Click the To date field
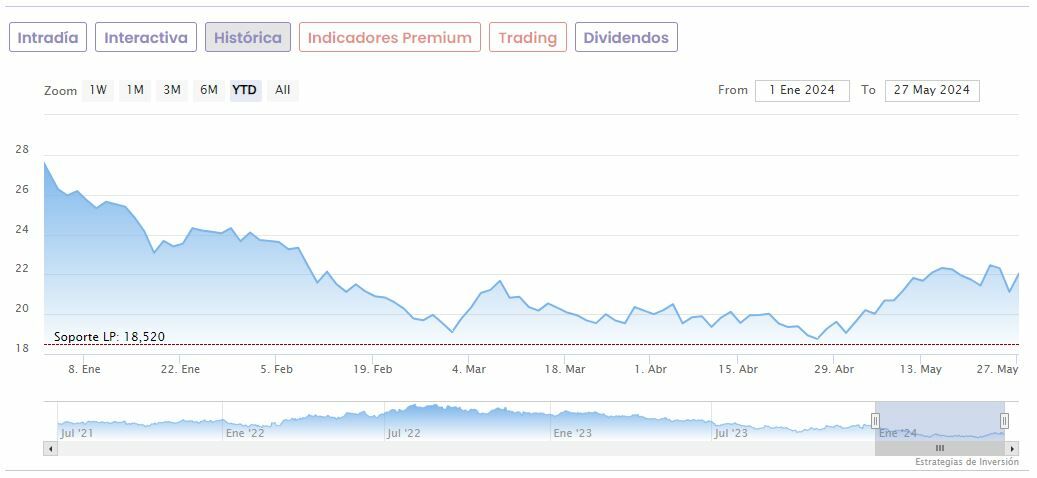1037x478 pixels. click(x=932, y=90)
